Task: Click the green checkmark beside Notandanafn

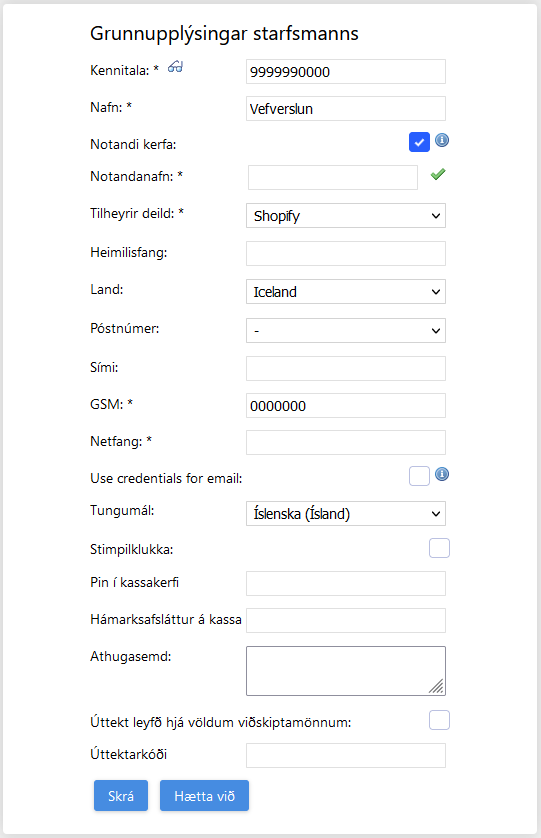Action: (x=438, y=174)
